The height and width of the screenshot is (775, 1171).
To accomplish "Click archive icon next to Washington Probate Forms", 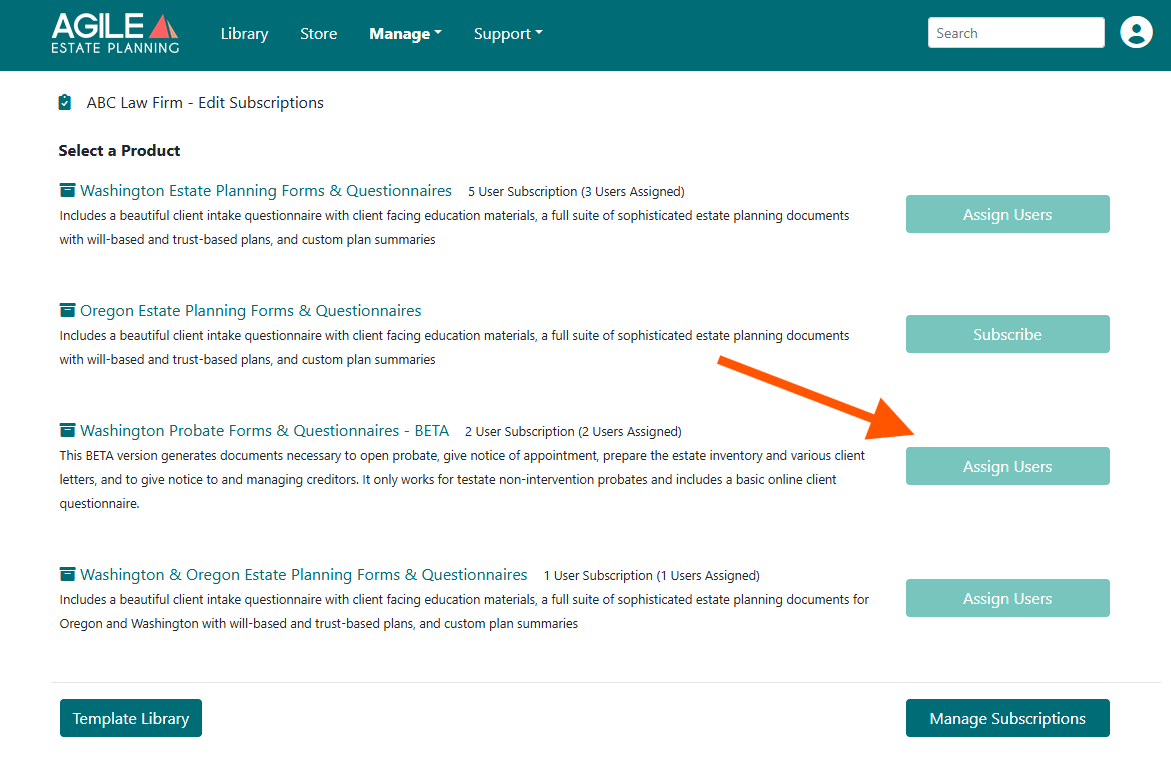I will pyautogui.click(x=67, y=430).
